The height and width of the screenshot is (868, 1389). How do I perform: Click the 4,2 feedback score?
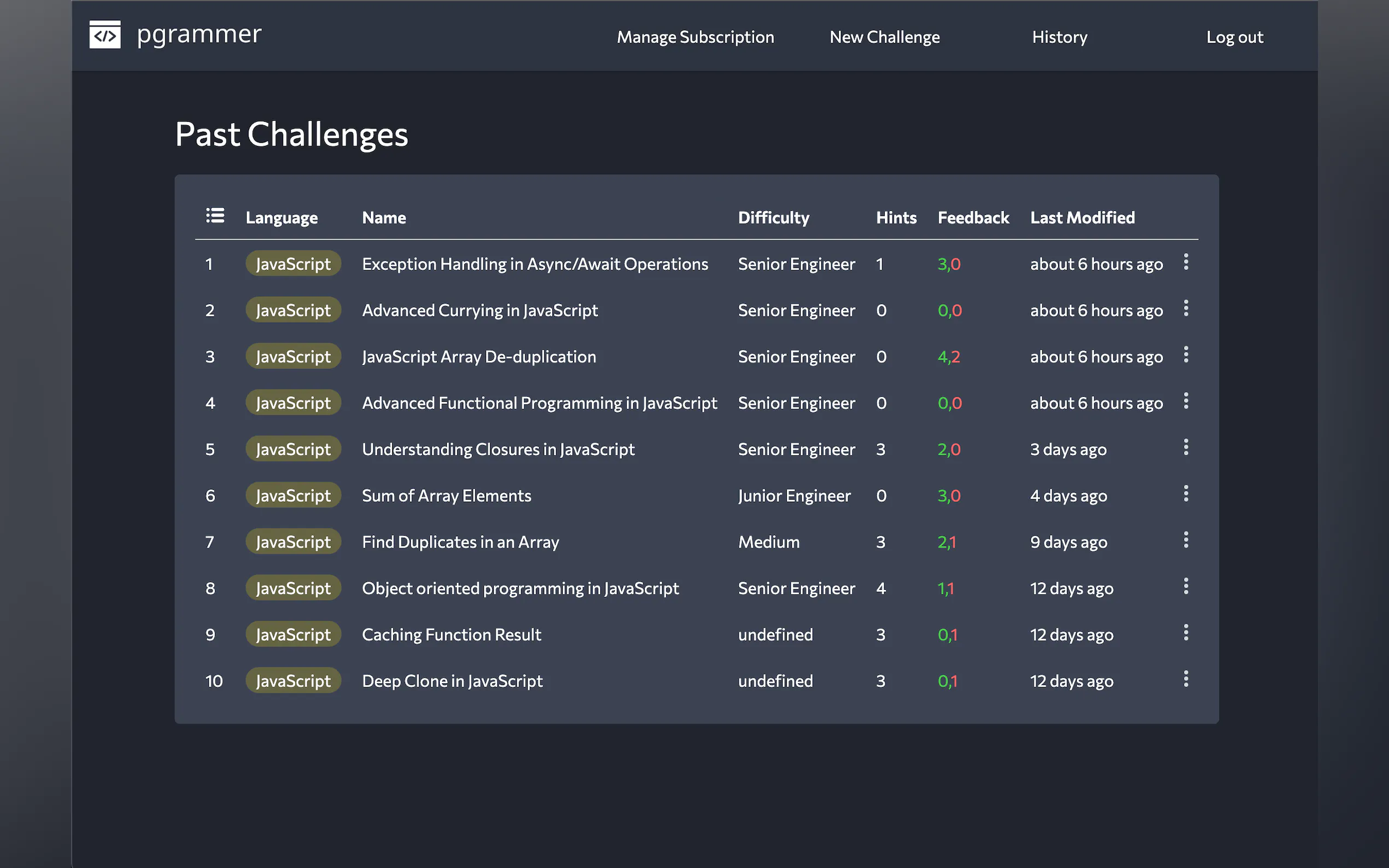tap(949, 357)
